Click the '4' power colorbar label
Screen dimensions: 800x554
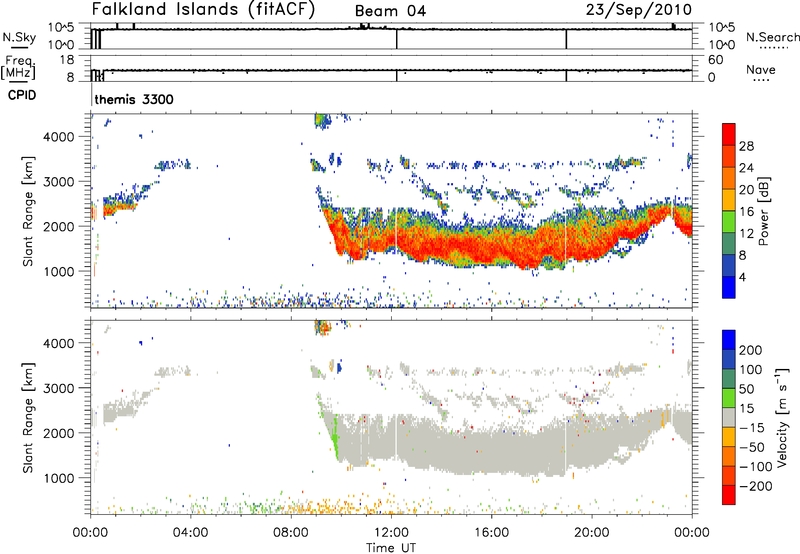(x=742, y=277)
